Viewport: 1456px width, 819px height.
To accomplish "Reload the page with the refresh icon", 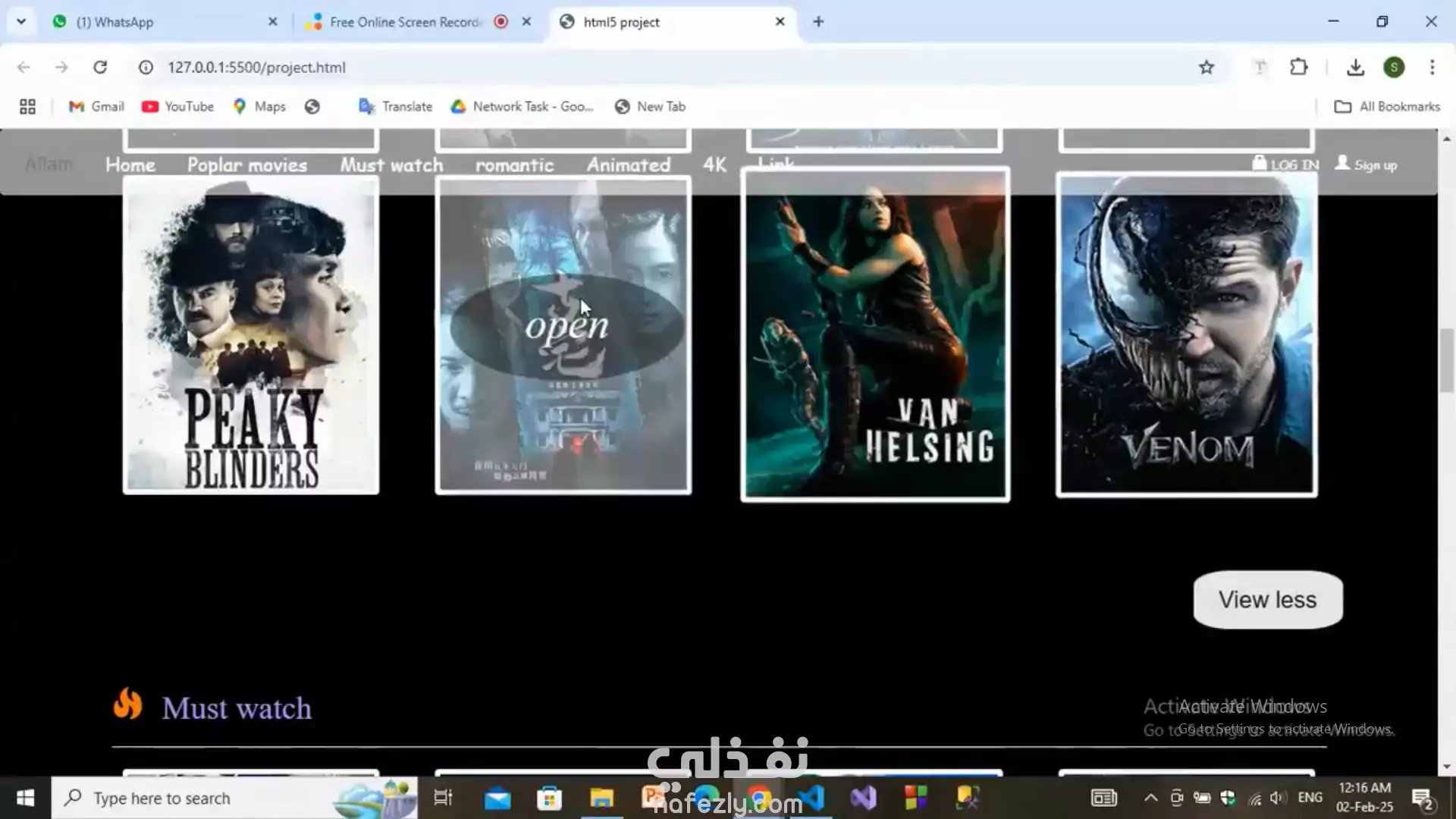I will pos(100,67).
